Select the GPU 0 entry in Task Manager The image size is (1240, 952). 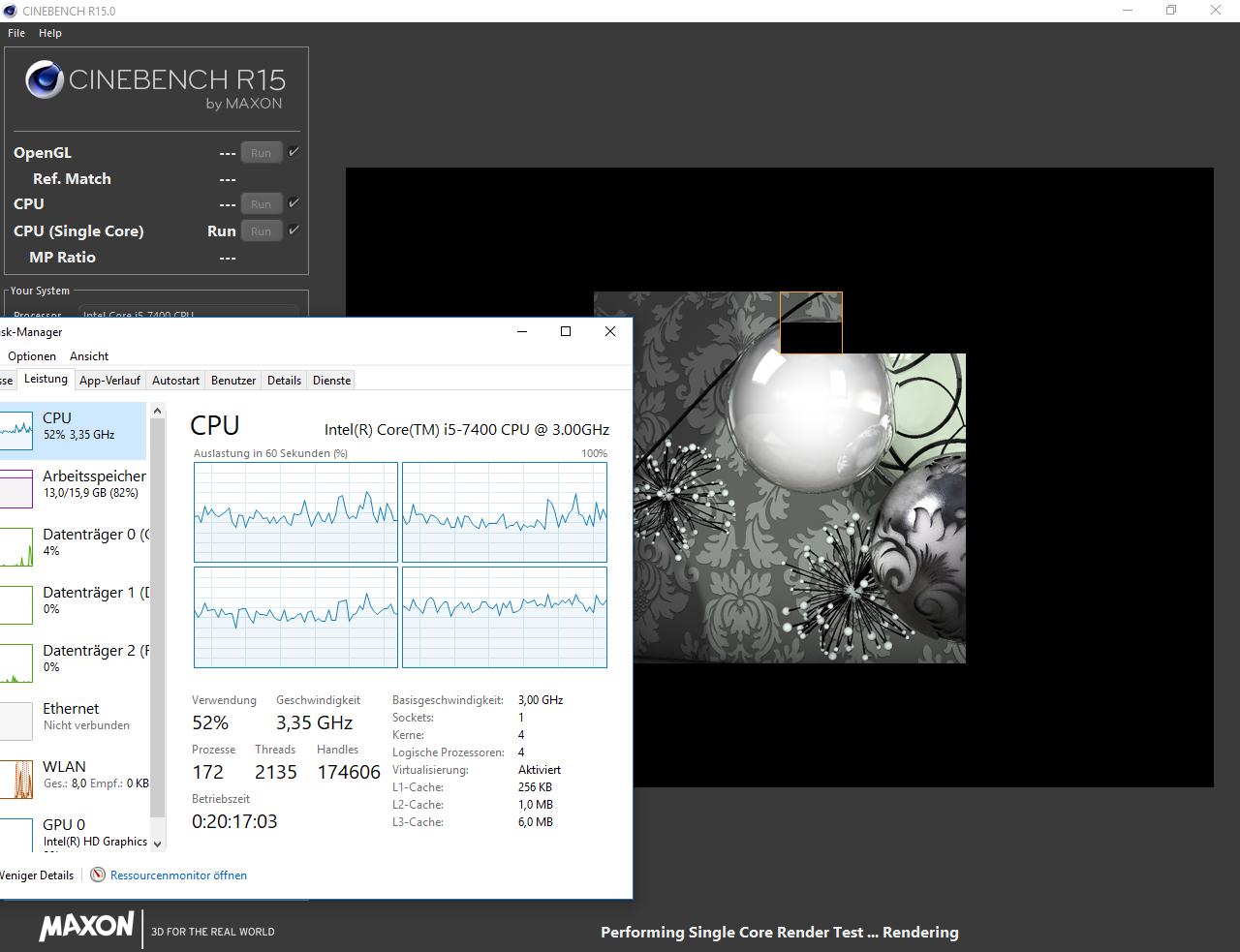[75, 832]
